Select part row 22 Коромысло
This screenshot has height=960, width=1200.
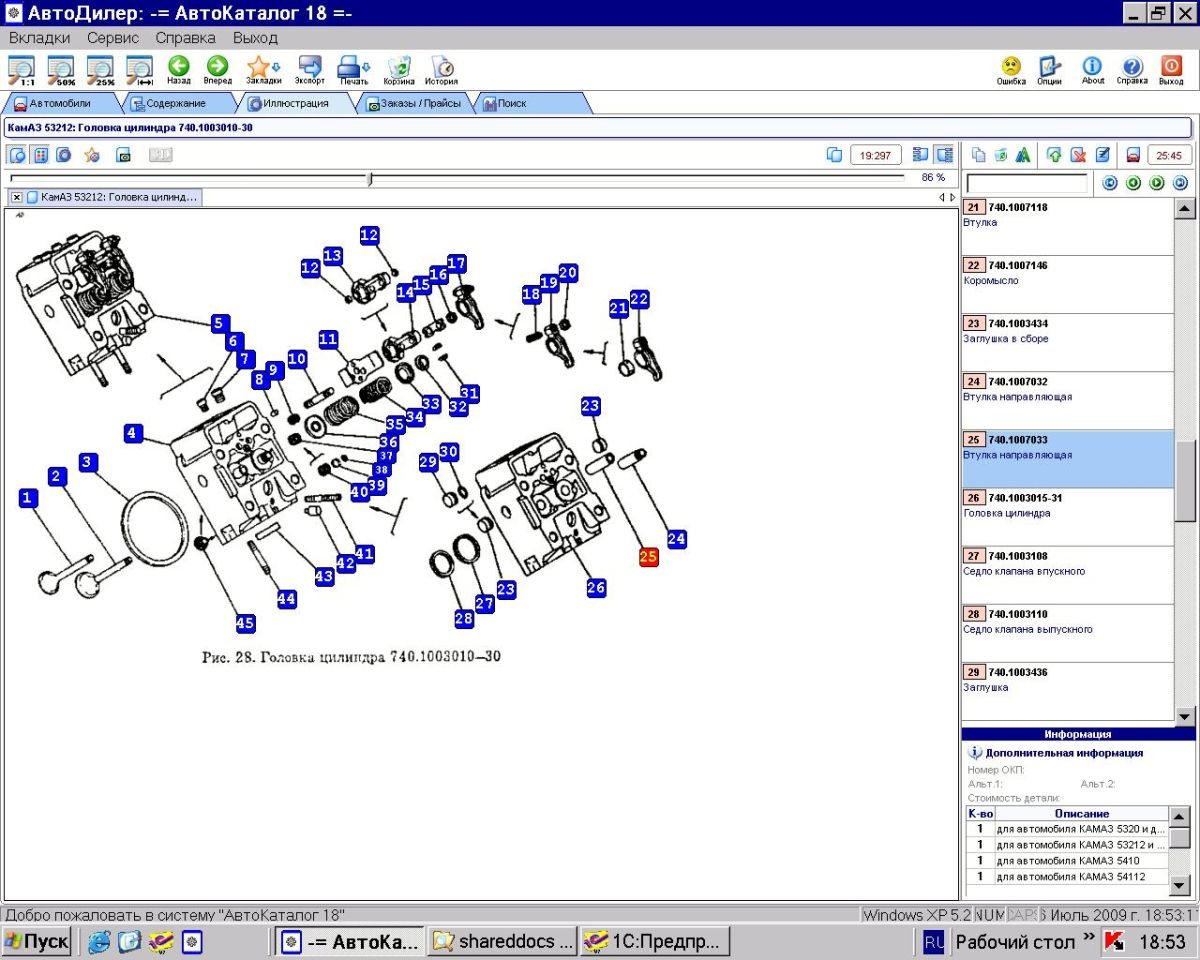click(x=1067, y=285)
